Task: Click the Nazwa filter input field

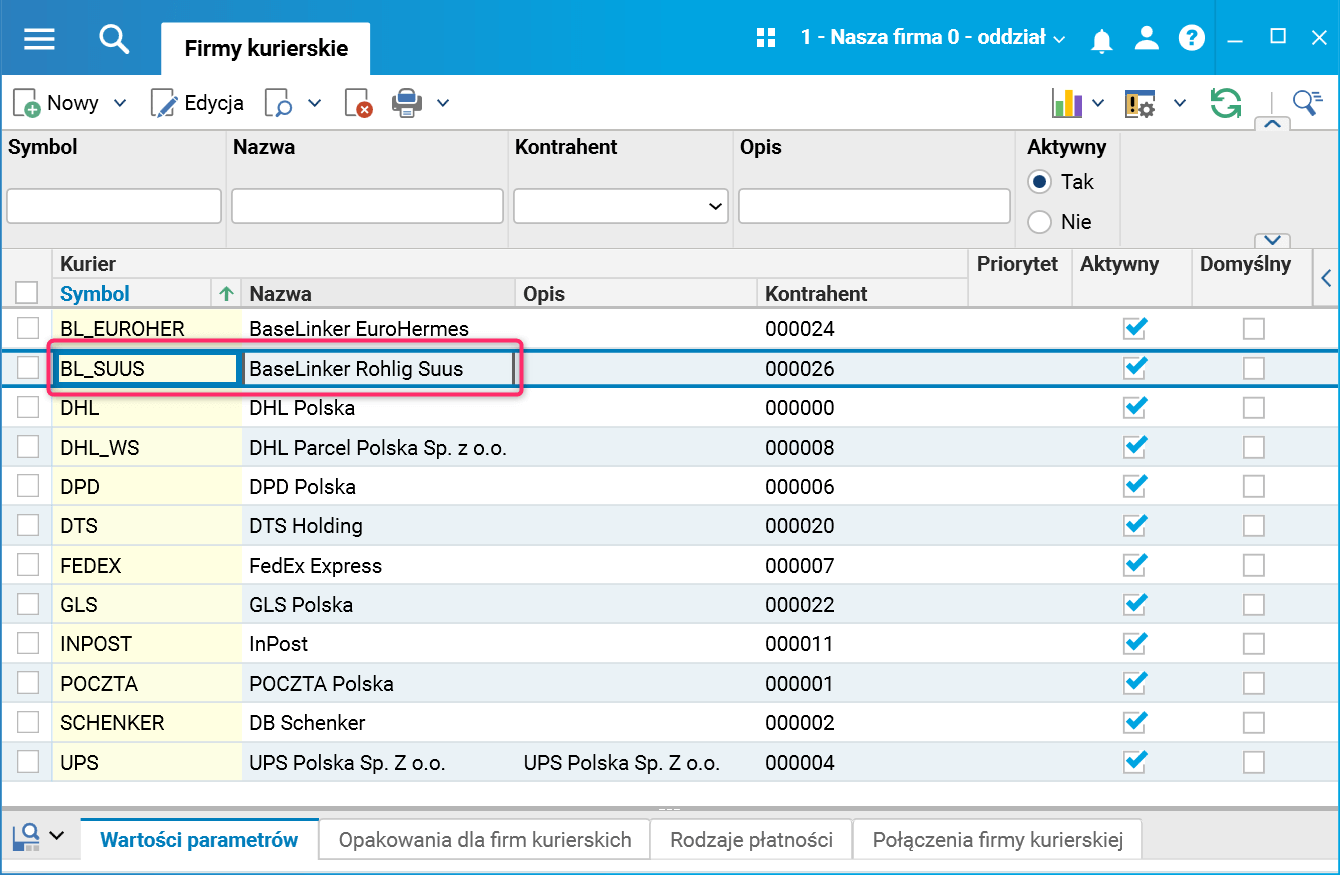Action: coord(367,206)
